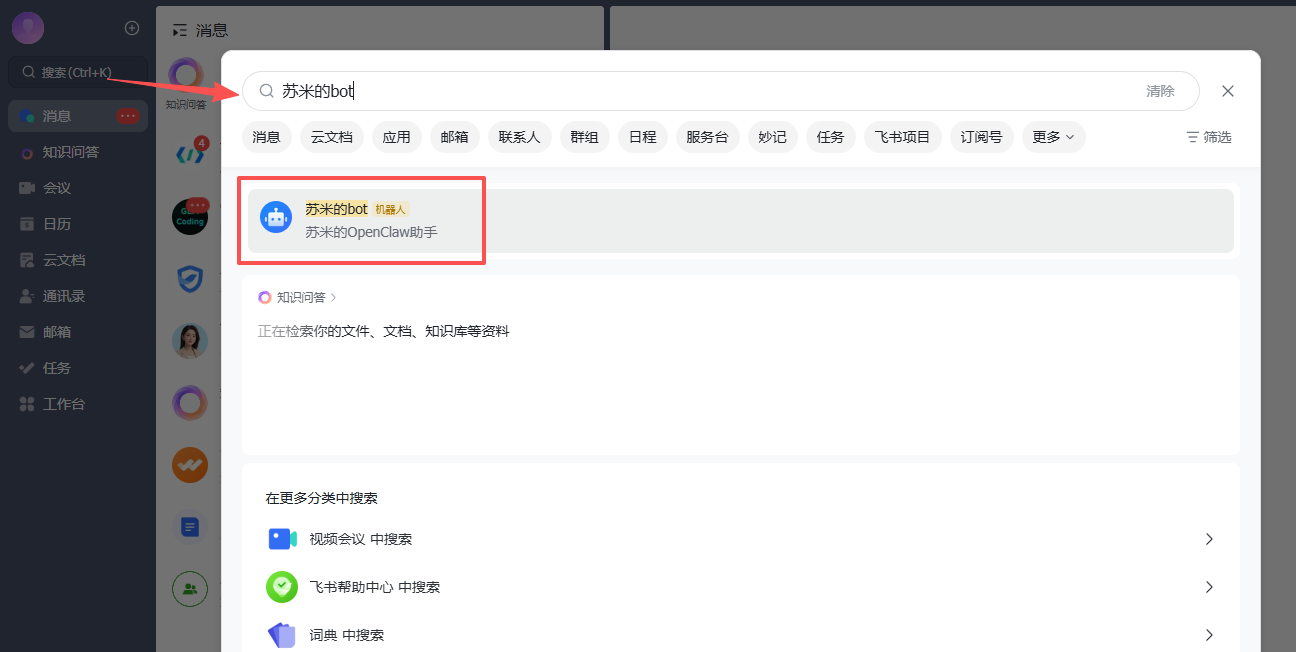This screenshot has width=1296, height=652.
Task: Open 邮箱 mail in the sidebar
Action: point(56,332)
